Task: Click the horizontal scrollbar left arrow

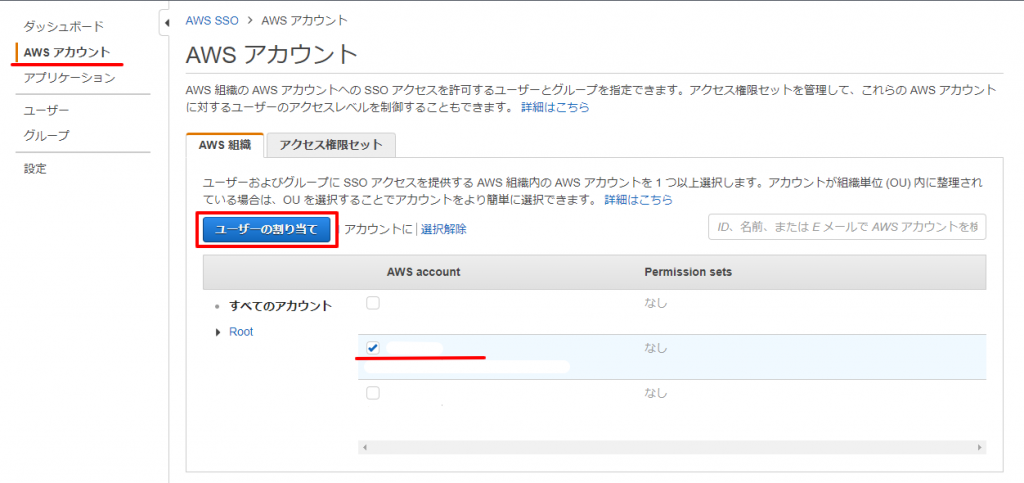Action: (364, 448)
